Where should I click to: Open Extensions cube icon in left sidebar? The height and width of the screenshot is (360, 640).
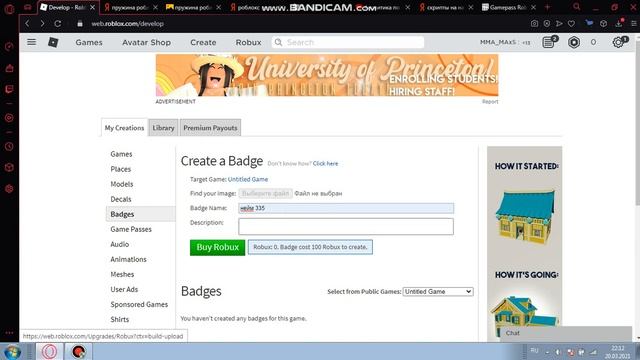pos(9,167)
